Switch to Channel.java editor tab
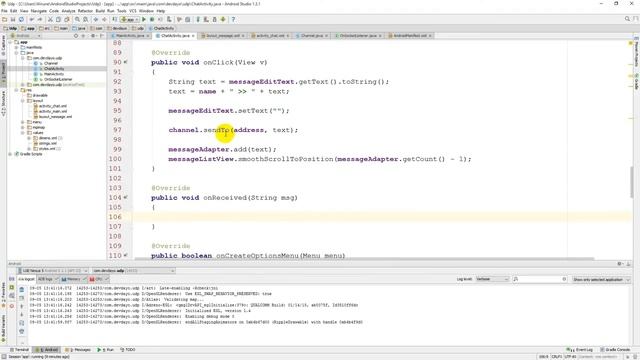The width and height of the screenshot is (640, 360). coord(312,36)
